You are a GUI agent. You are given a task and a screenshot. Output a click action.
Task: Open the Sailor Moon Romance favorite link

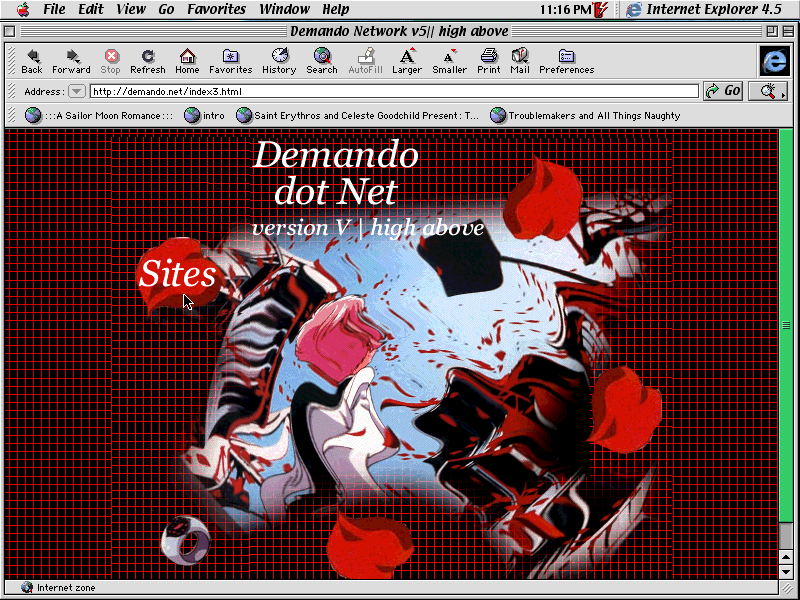click(x=100, y=116)
